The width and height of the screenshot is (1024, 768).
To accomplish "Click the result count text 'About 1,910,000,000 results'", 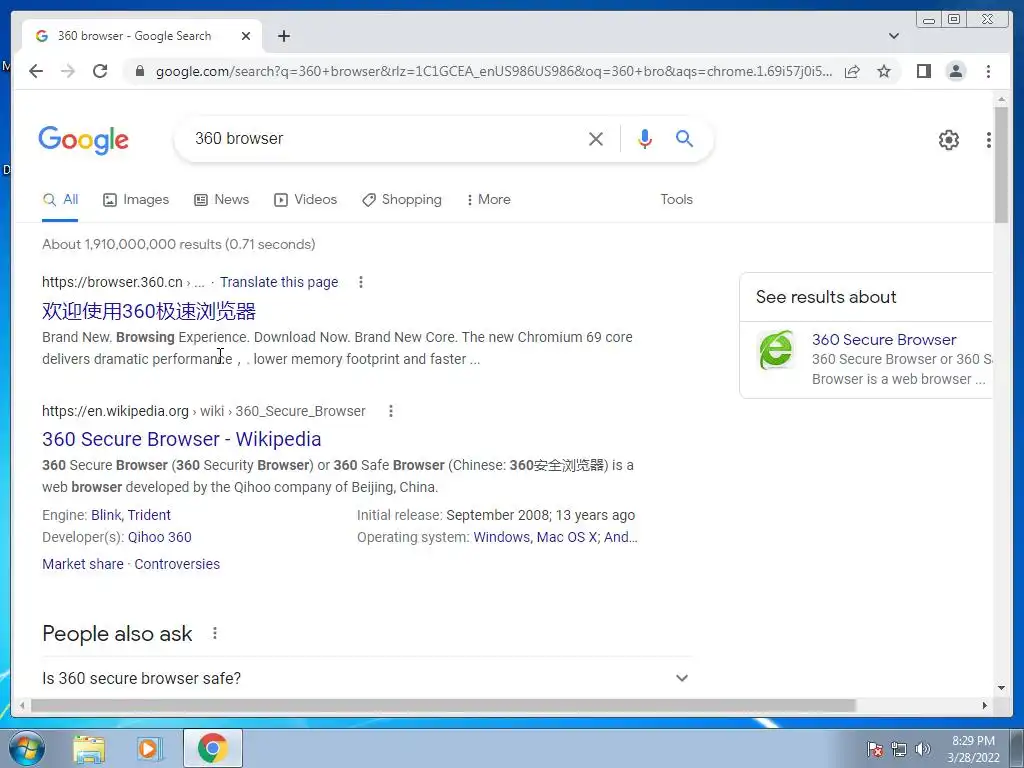I will pyautogui.click(x=131, y=244).
